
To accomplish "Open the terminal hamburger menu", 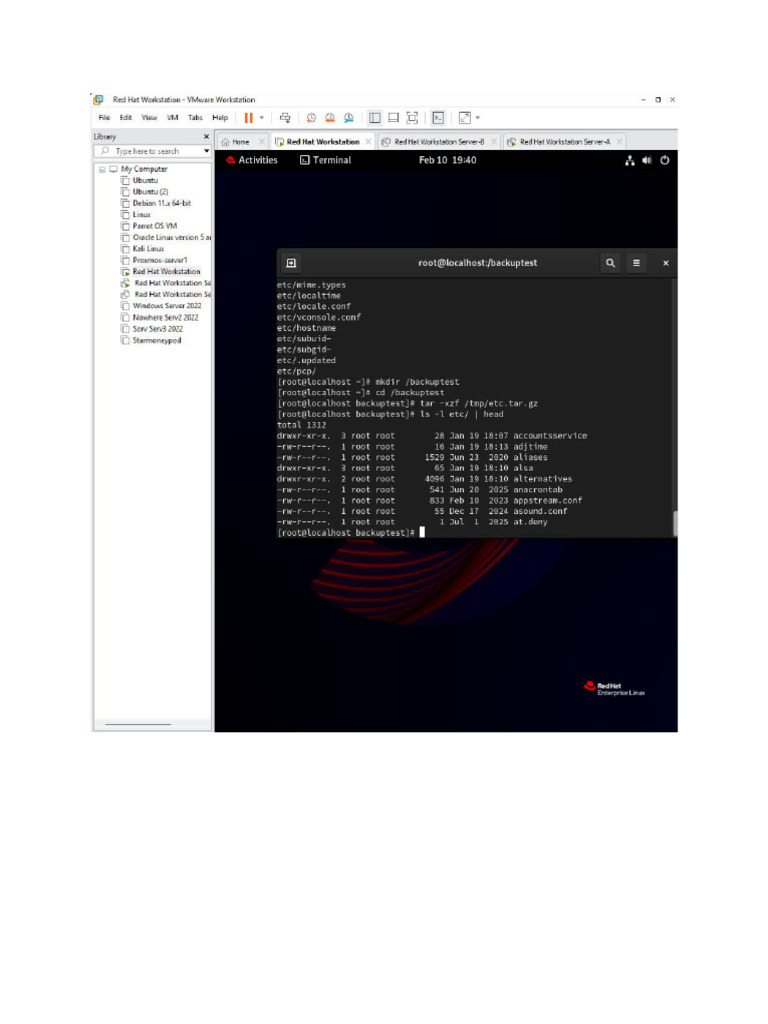I will tap(636, 263).
